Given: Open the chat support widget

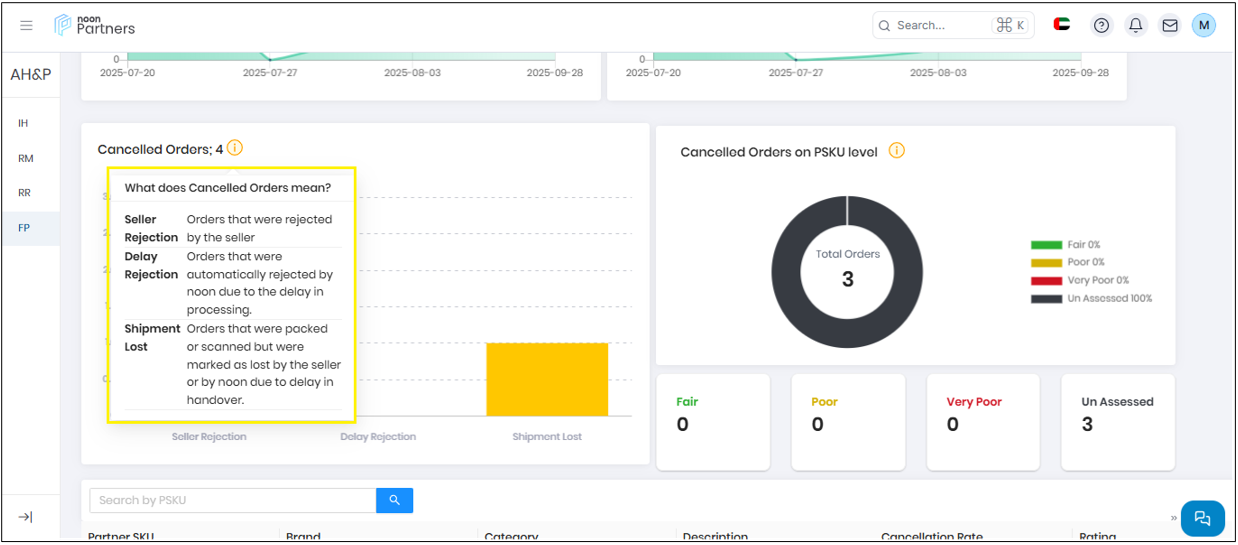Looking at the screenshot, I should 1202,518.
